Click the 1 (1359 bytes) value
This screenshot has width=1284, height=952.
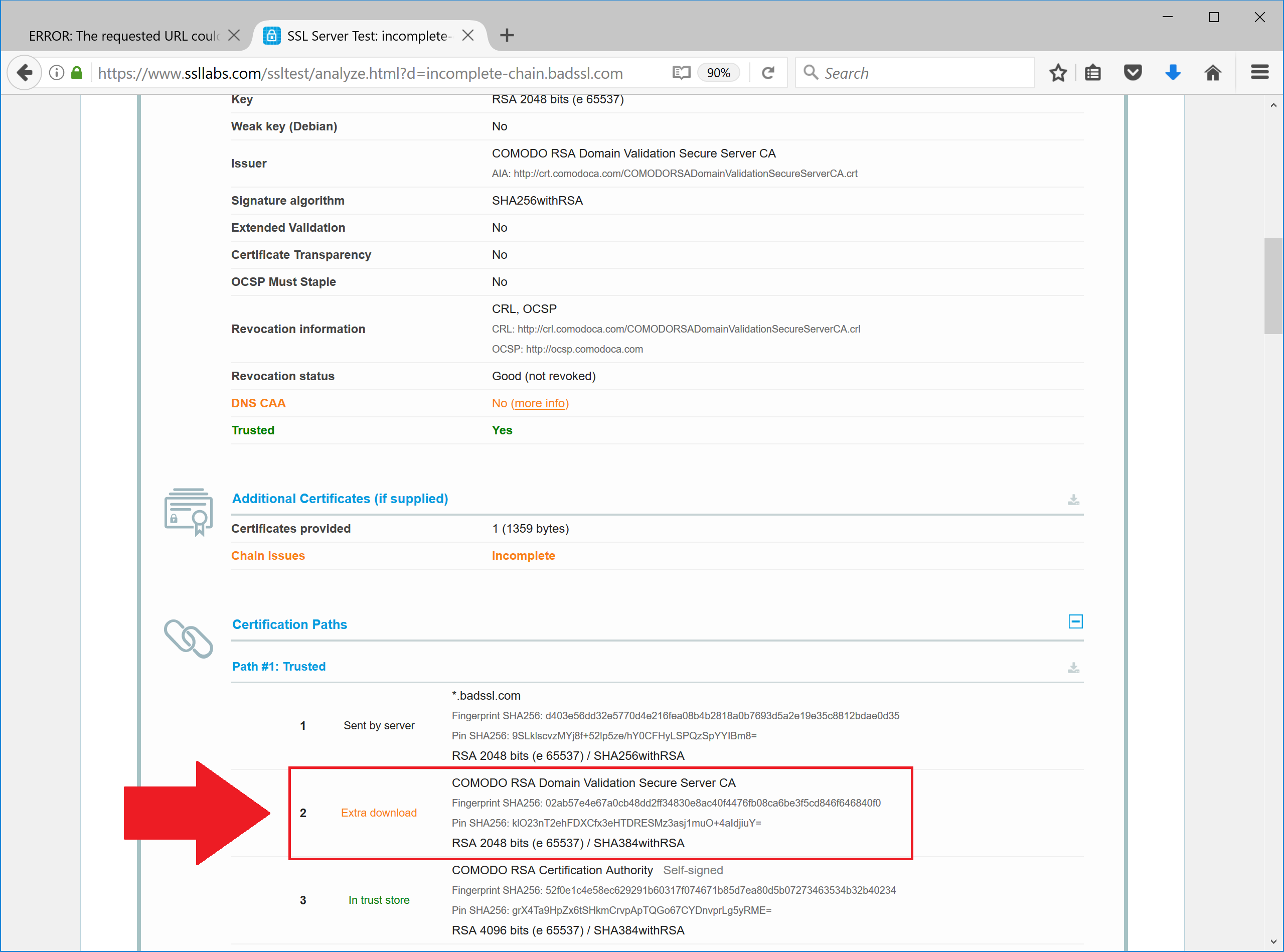coord(530,529)
